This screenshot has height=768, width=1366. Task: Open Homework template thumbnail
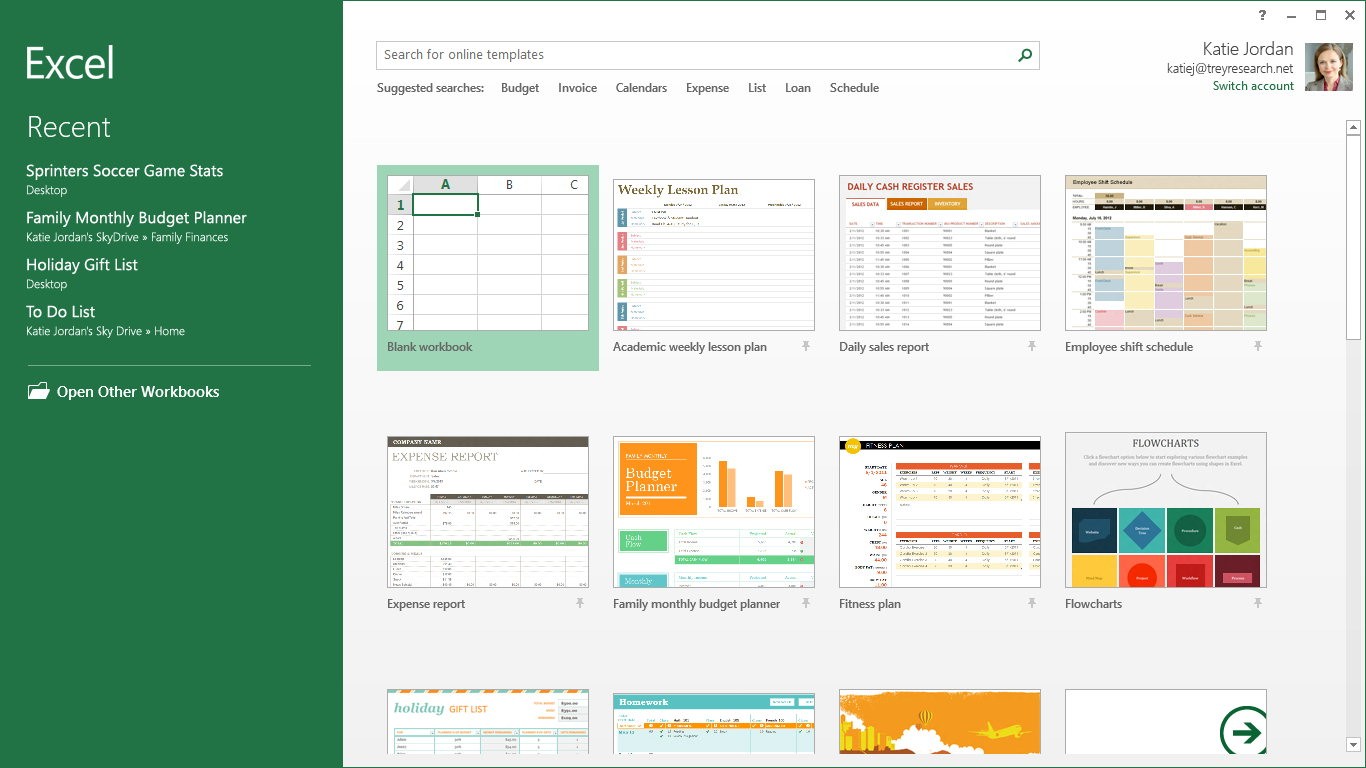714,722
